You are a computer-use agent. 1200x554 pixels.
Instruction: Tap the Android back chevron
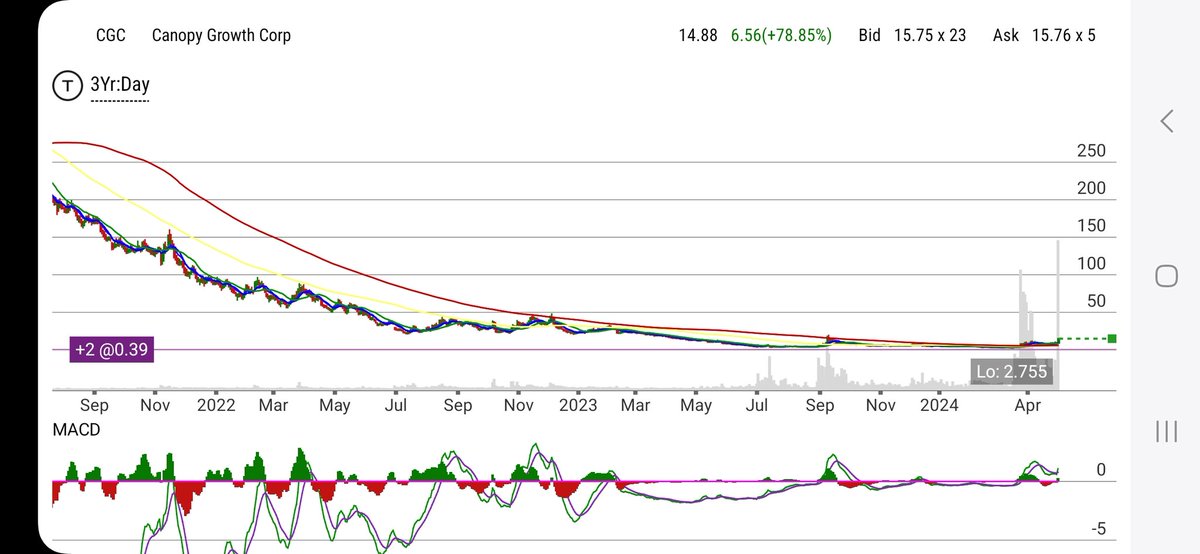click(x=1166, y=122)
